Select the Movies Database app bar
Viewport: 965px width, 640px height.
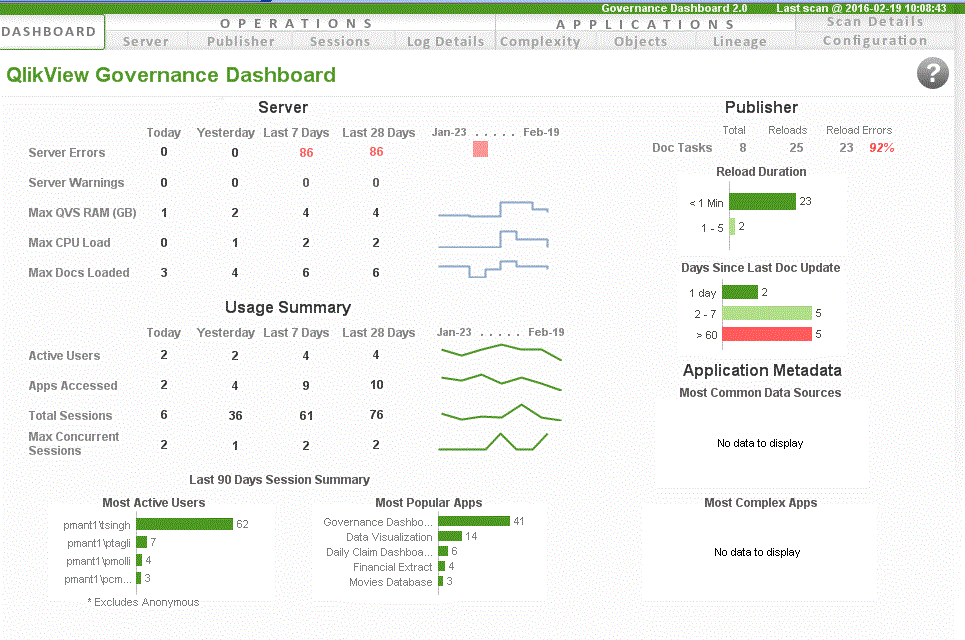coord(441,581)
